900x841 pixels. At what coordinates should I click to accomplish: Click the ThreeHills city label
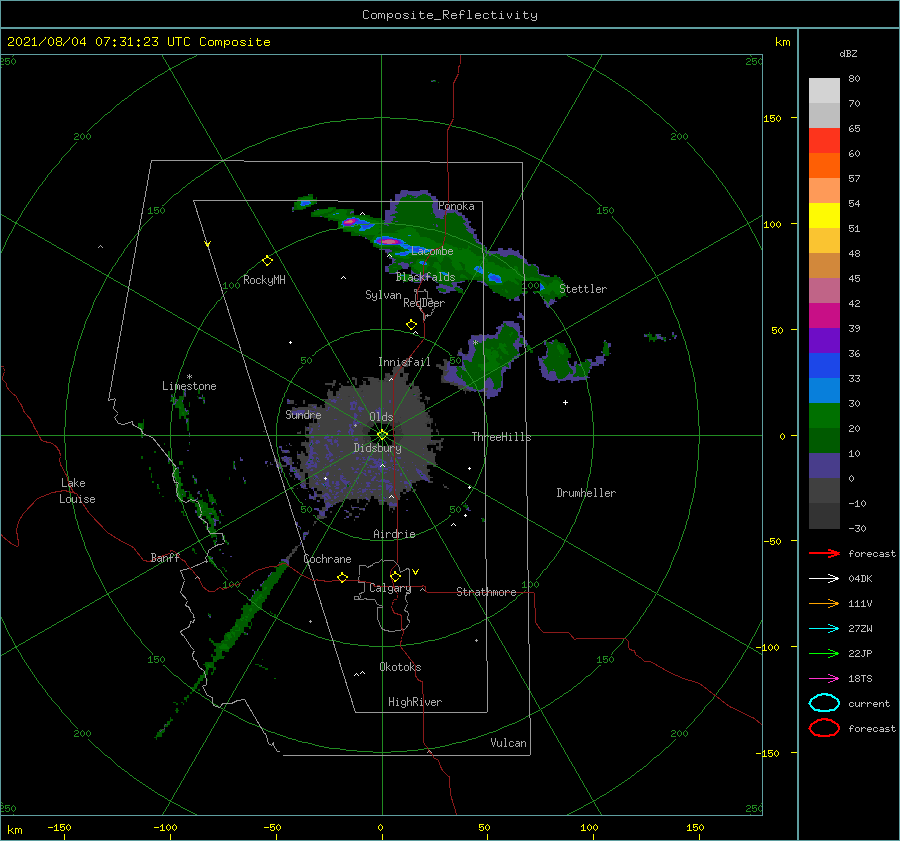(x=502, y=437)
